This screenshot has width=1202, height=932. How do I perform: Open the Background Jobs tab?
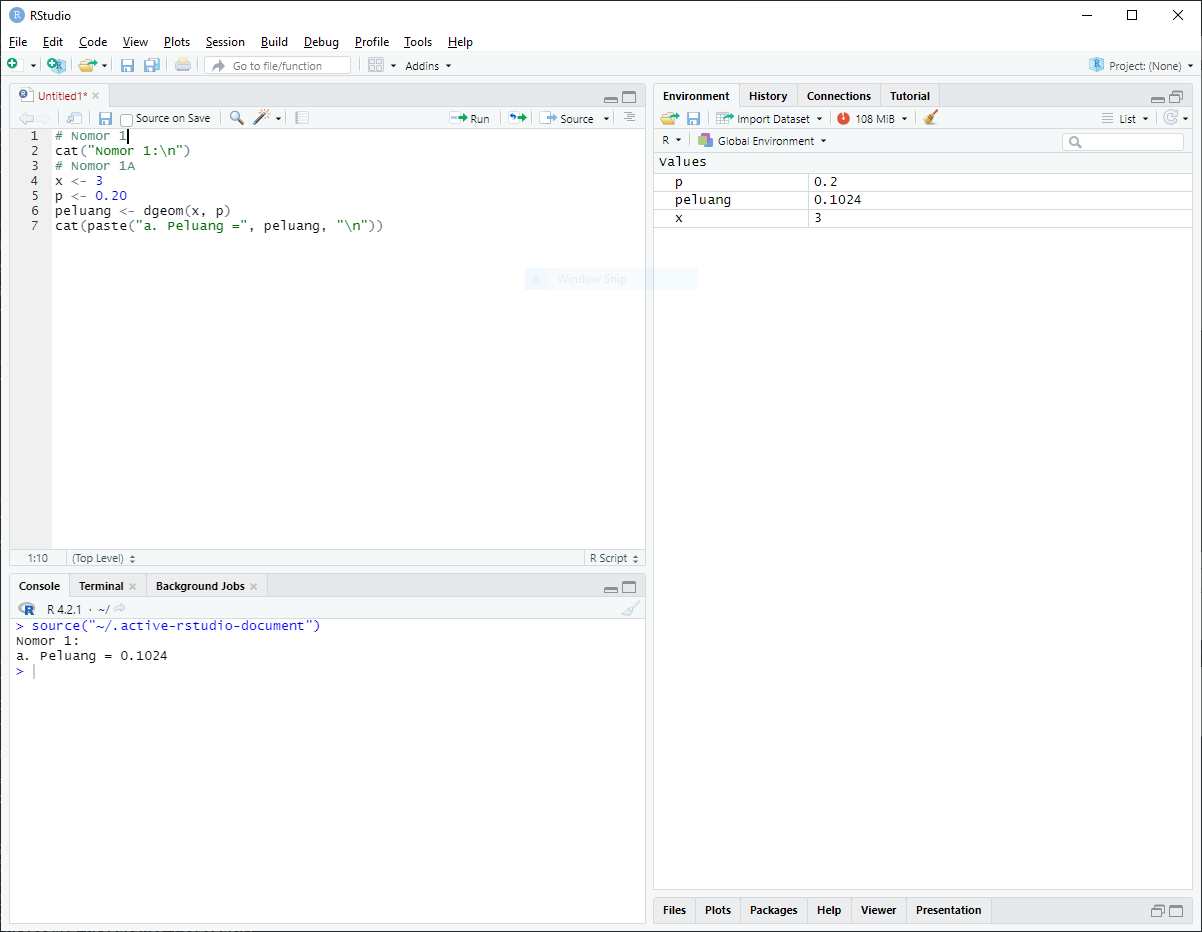tap(200, 586)
